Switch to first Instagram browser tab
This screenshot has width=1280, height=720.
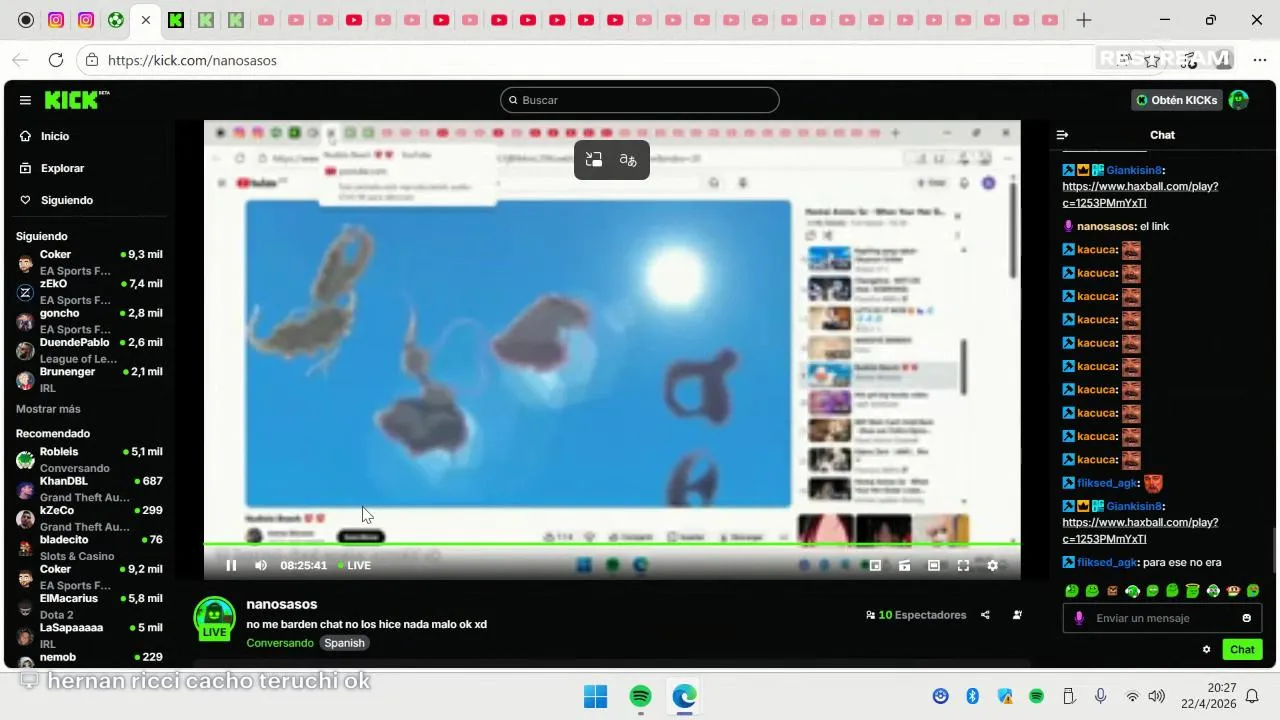(56, 20)
